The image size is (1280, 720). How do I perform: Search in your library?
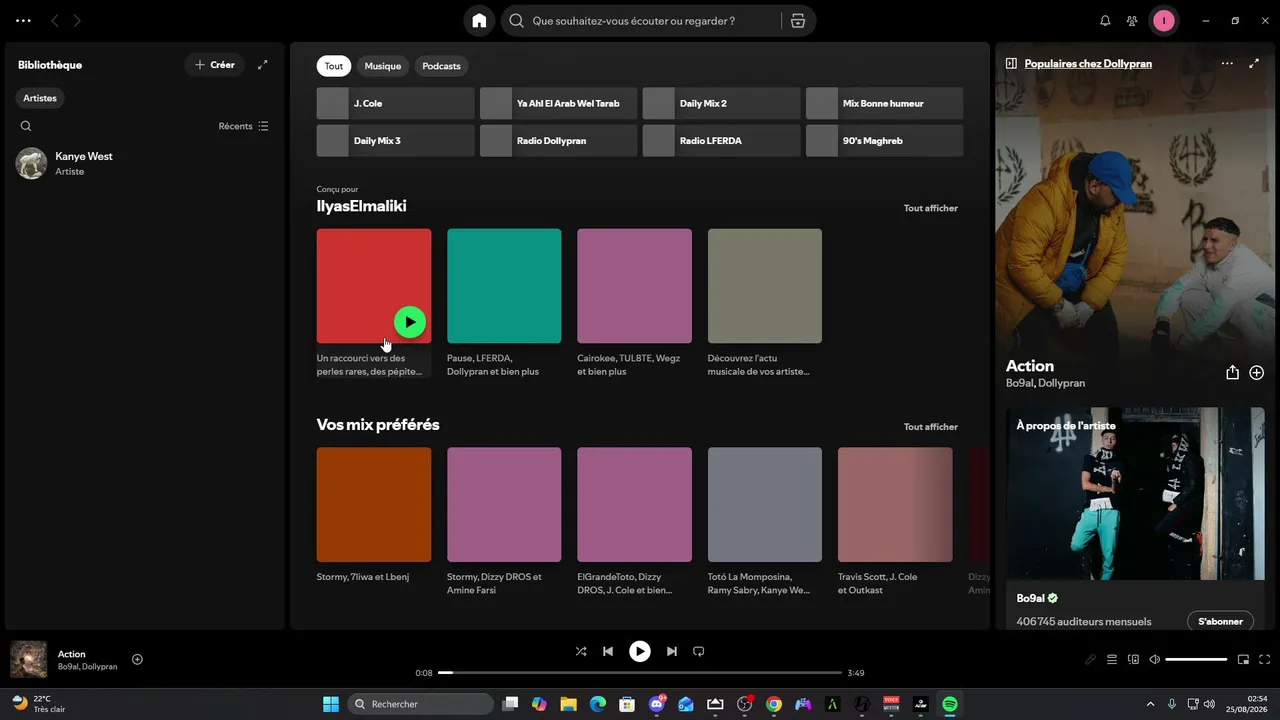tap(26, 126)
